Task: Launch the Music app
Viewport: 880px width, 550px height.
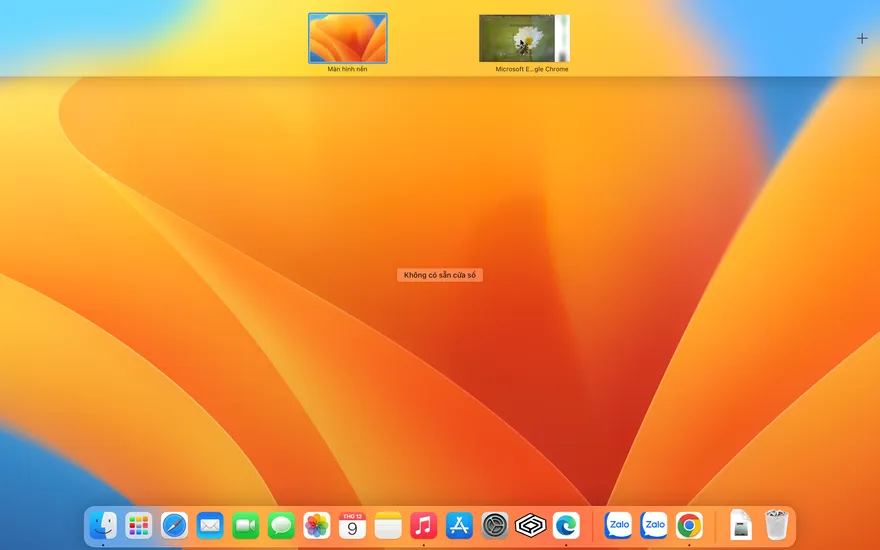Action: (424, 526)
